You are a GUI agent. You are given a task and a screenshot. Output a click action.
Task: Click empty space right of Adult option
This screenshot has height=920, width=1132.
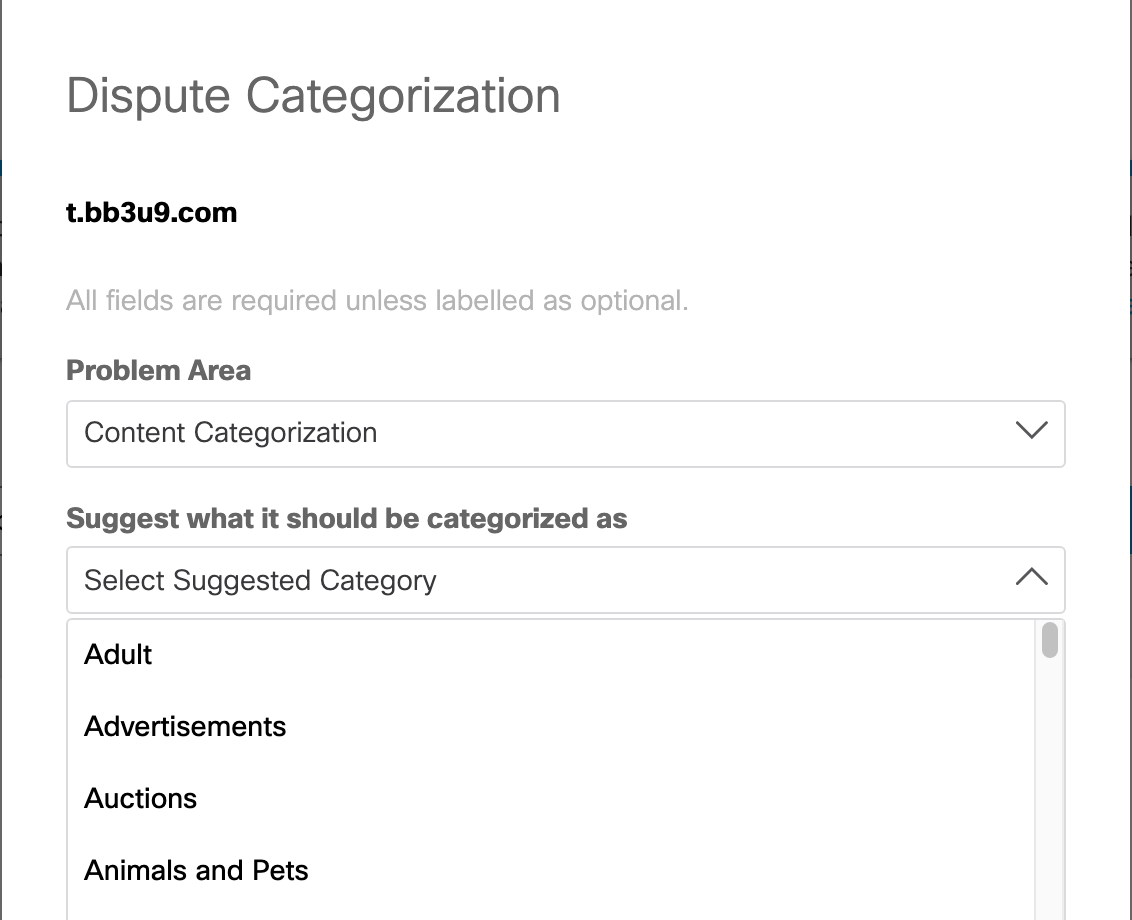tap(600, 654)
